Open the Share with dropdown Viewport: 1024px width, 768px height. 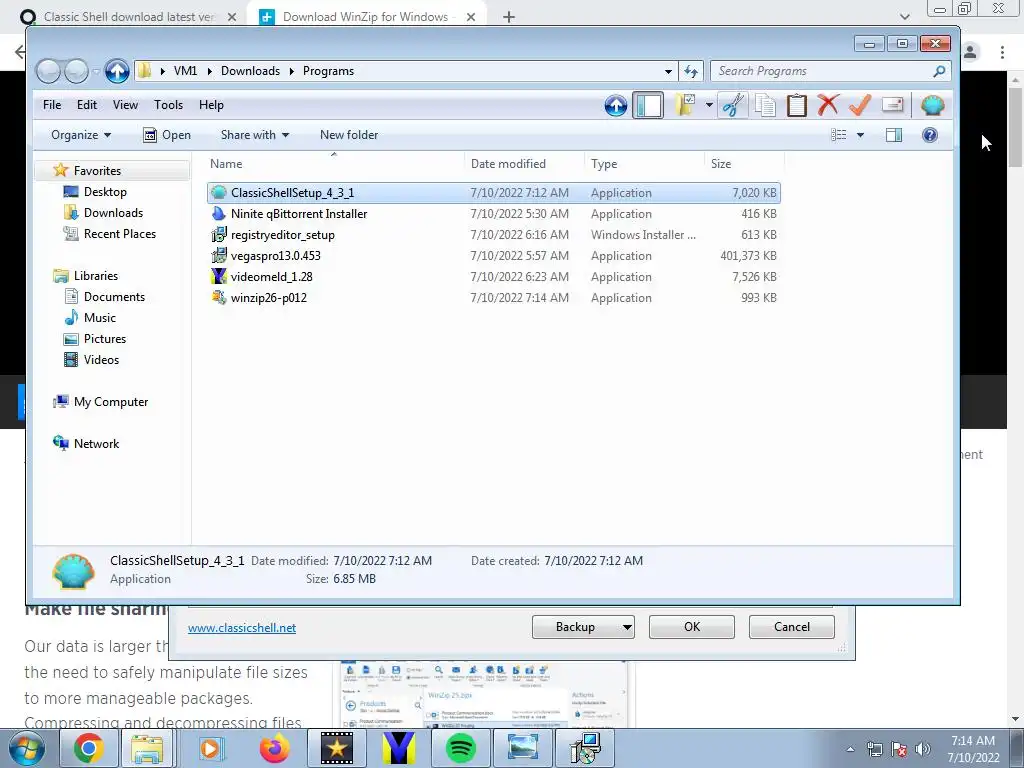point(255,135)
